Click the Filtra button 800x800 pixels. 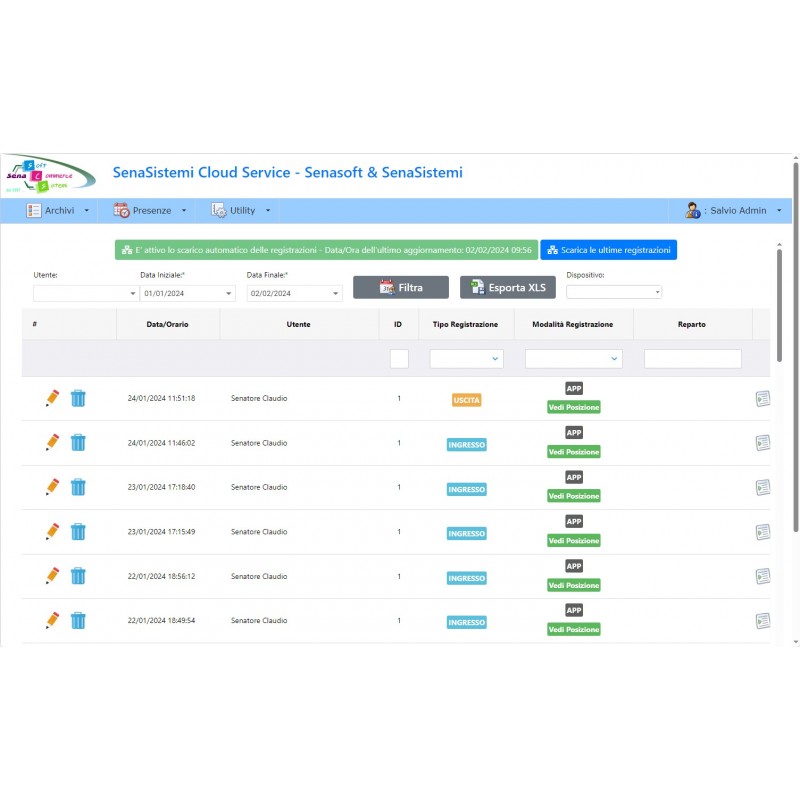tap(401, 287)
